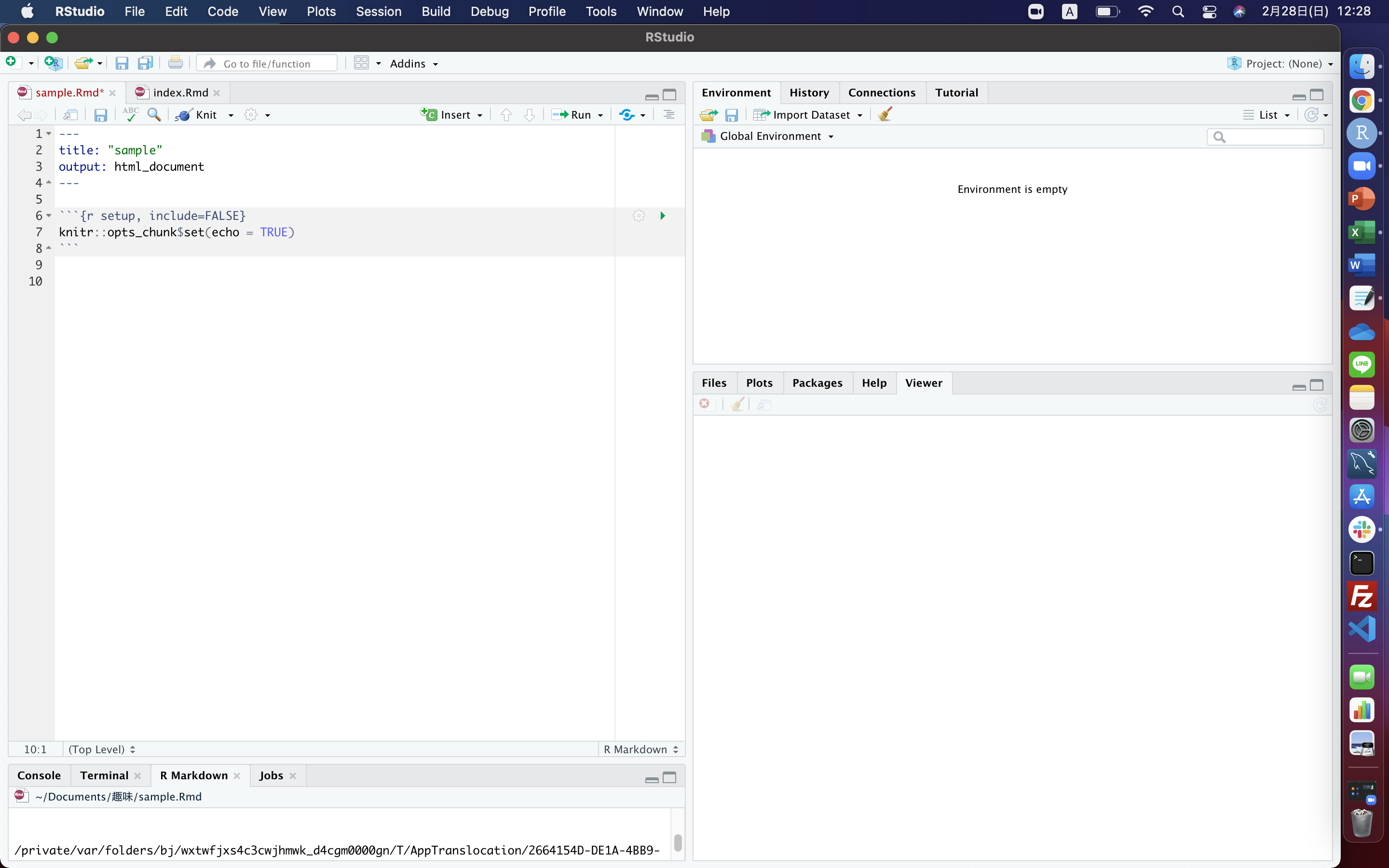
Task: Open the Help tab in lower right pane
Action: click(x=873, y=383)
